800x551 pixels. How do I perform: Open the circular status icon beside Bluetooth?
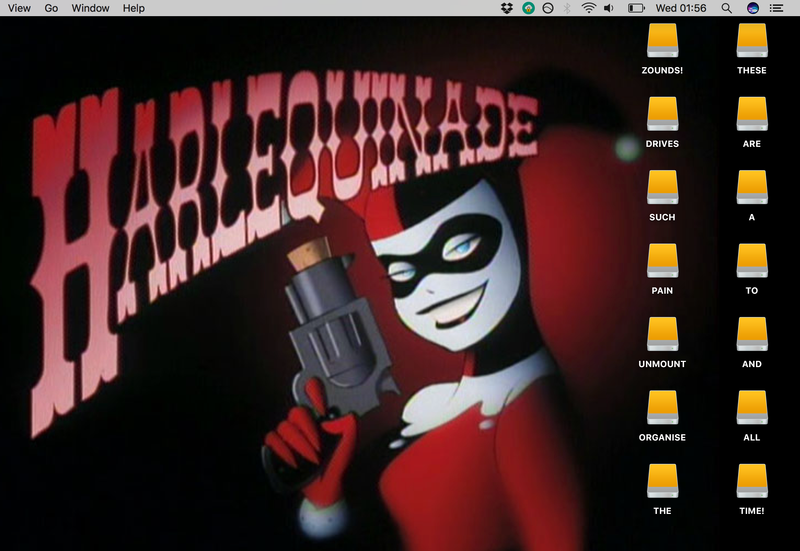(x=548, y=8)
